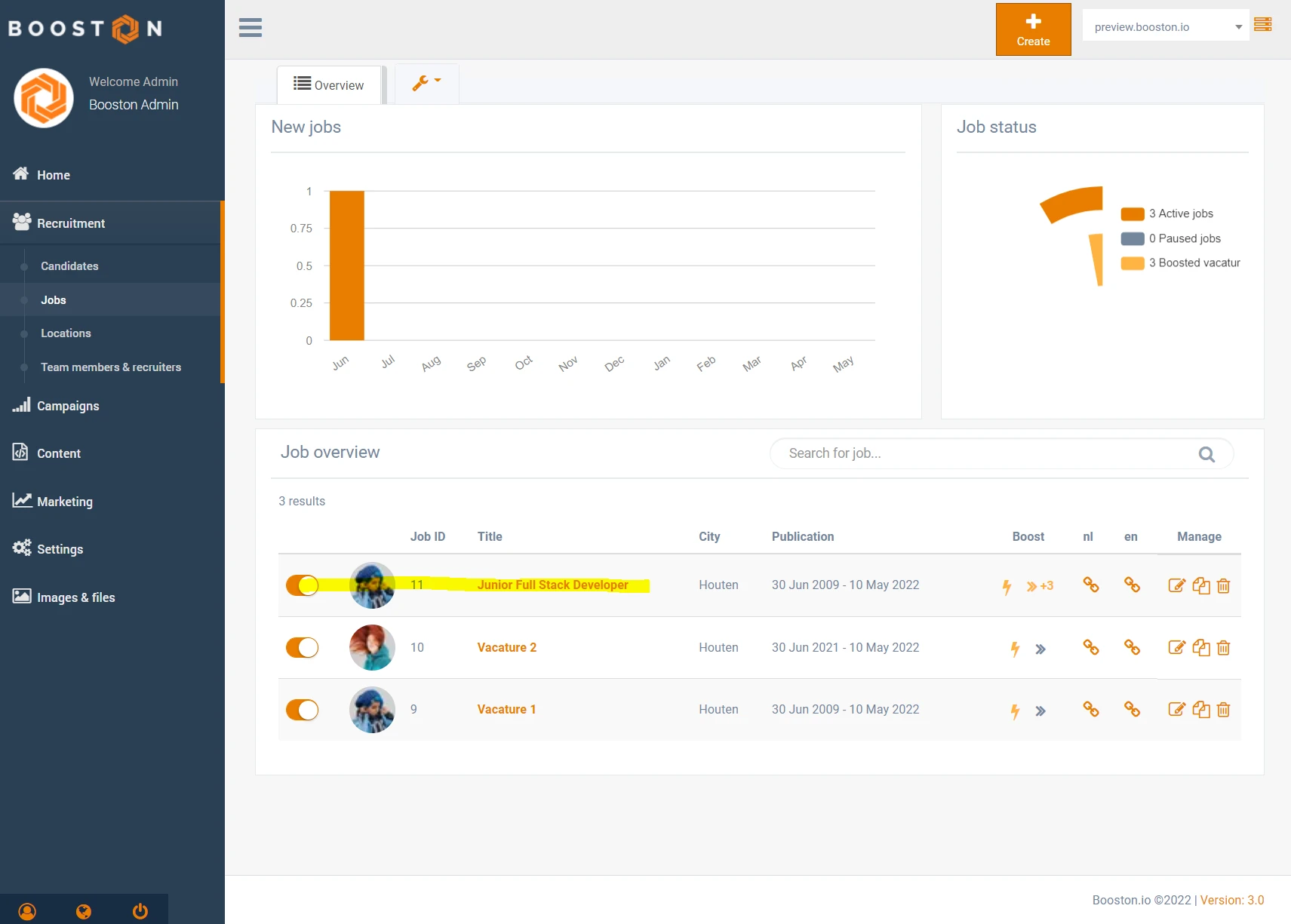Screen dimensions: 1291x924
Task: Disable the Vacature 2 job toggle
Action: tap(303, 648)
